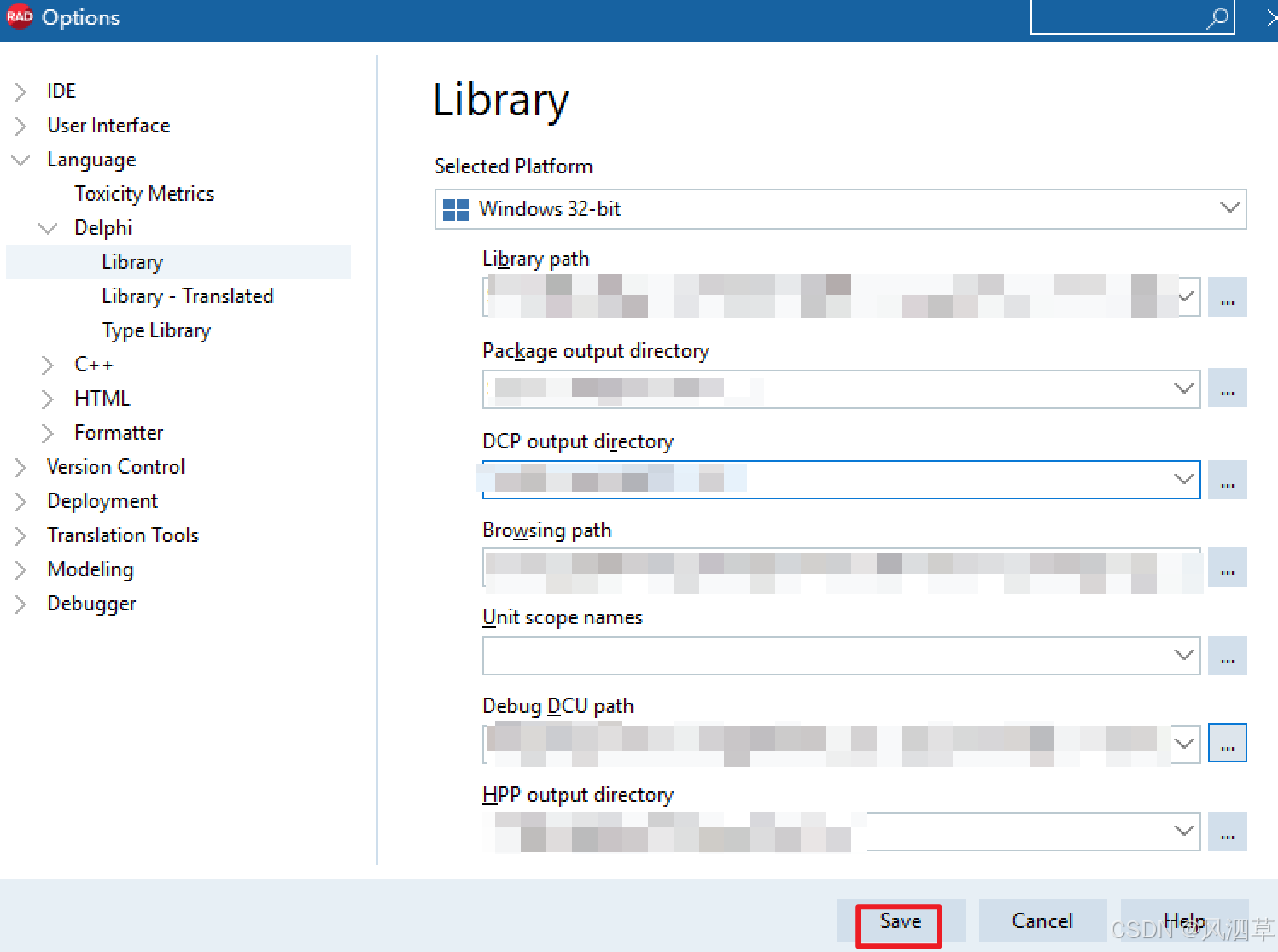Collapse the Language tree node
Image resolution: width=1278 pixels, height=952 pixels.
[x=20, y=160]
